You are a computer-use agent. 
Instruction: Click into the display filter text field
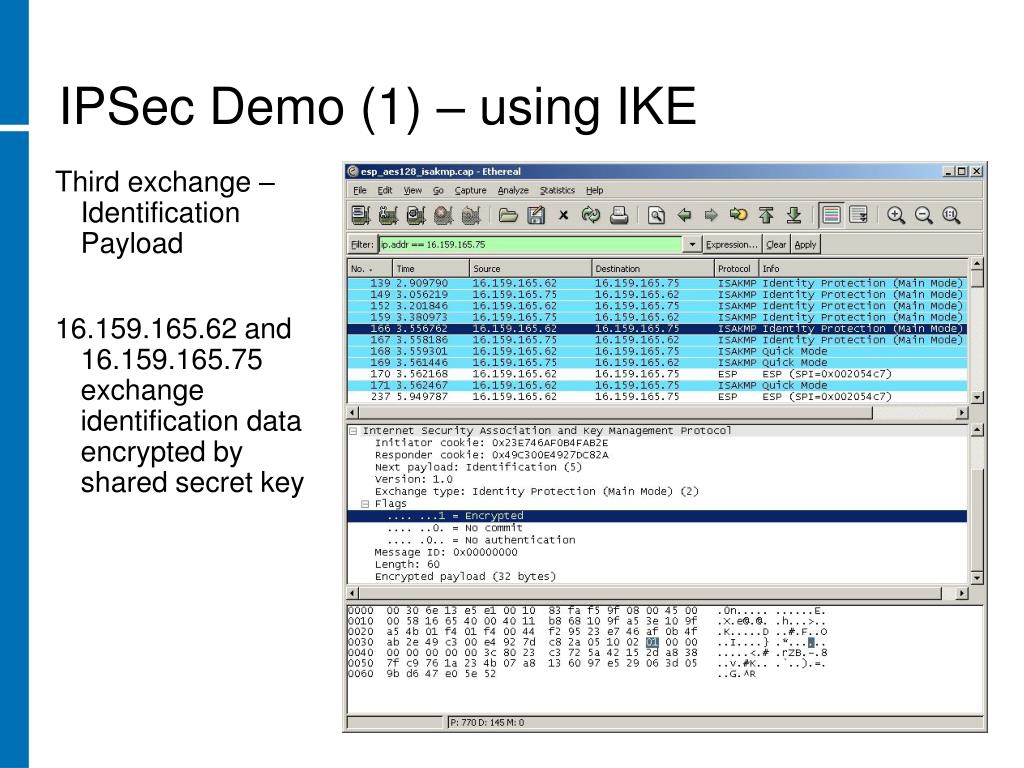tap(530, 244)
